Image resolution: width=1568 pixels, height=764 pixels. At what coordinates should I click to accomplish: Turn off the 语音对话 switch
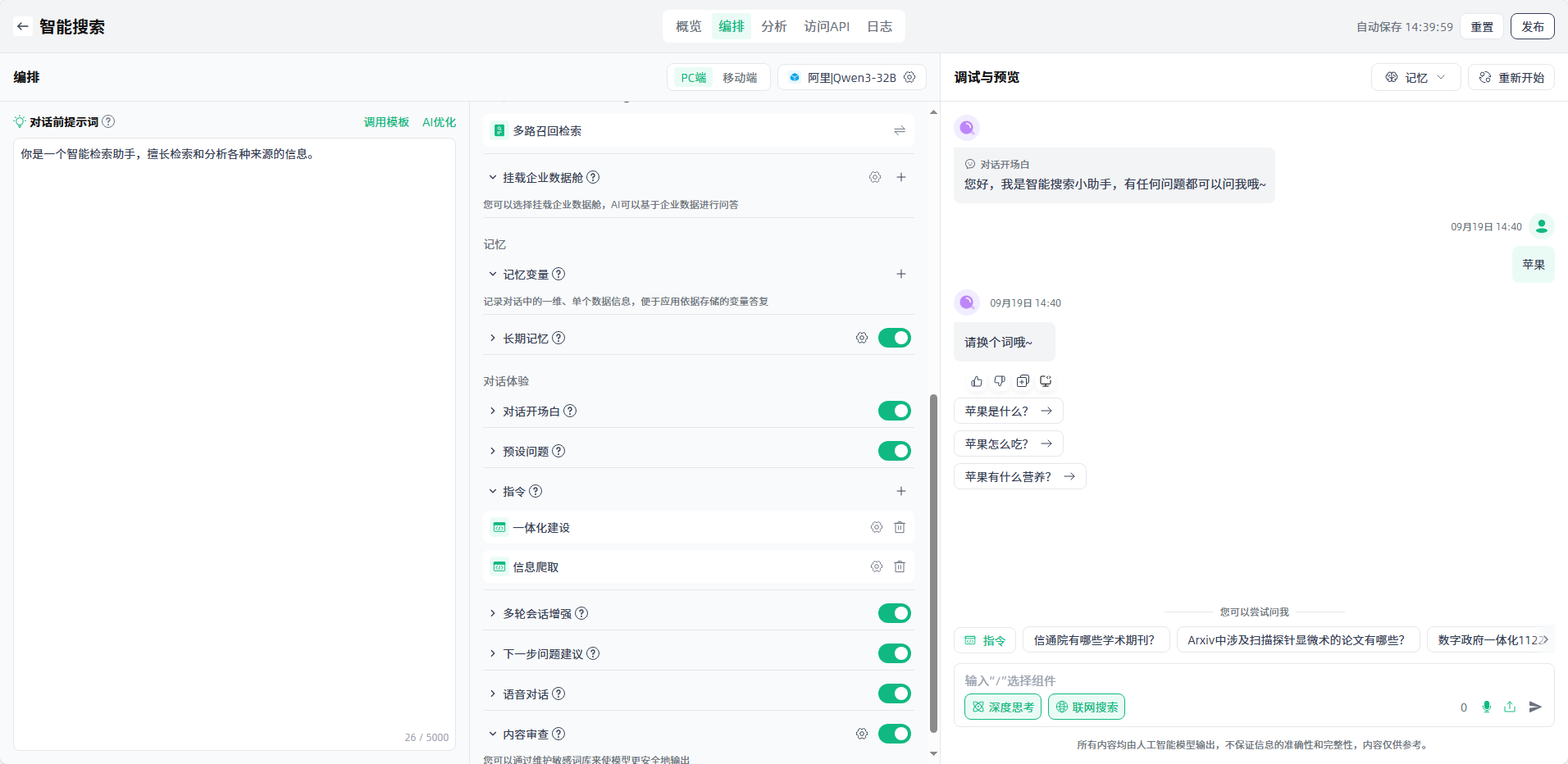894,694
